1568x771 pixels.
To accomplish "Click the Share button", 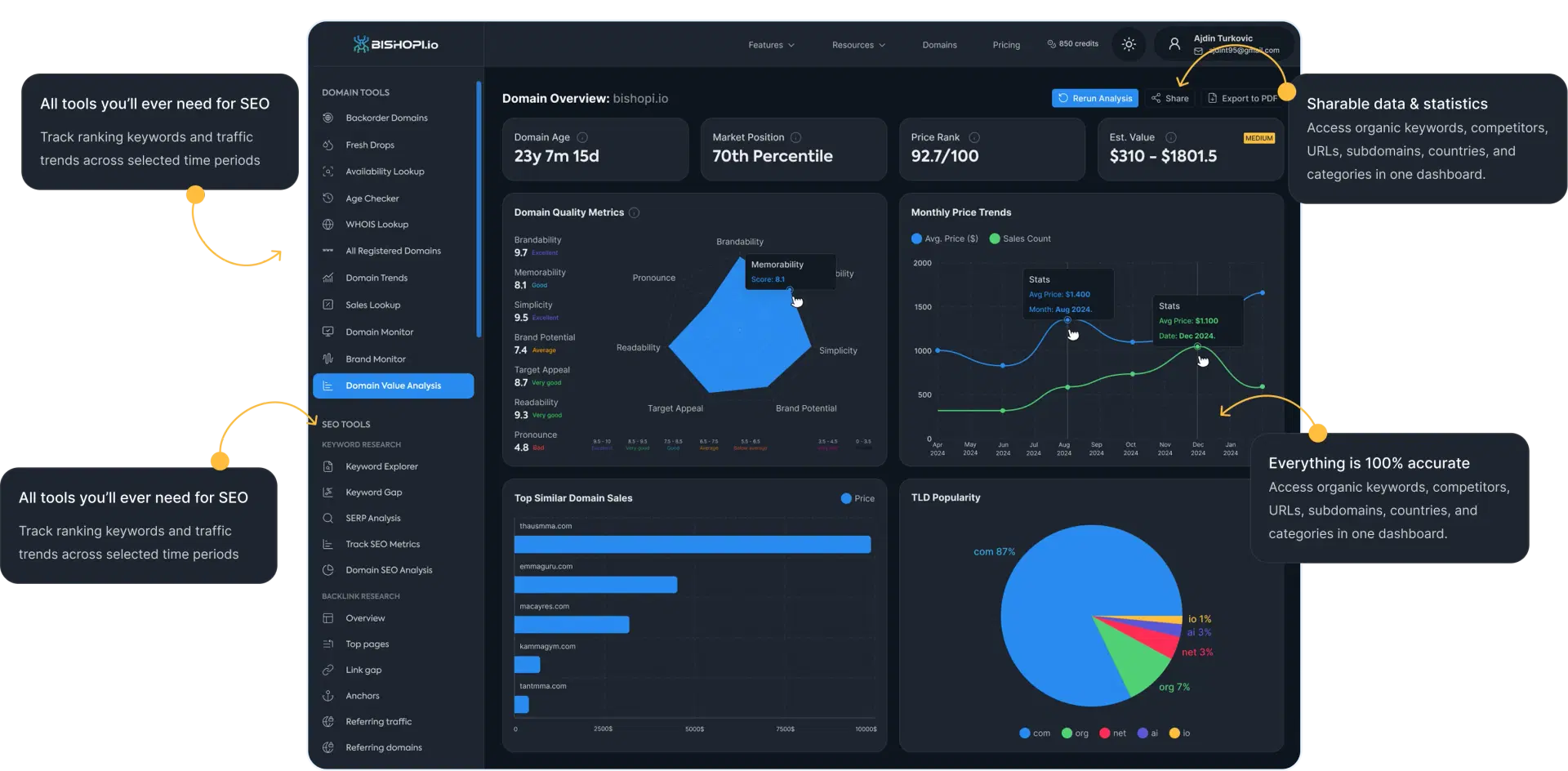I will point(1169,98).
